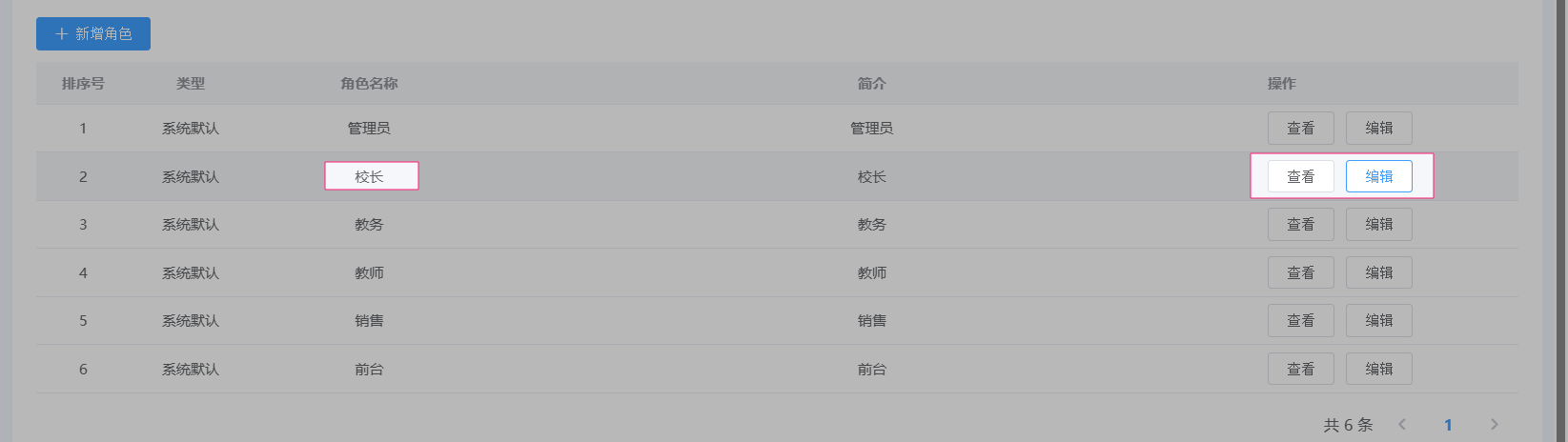Click 查看 for the 管理员 role
This screenshot has width=1568, height=442.
click(x=1300, y=129)
